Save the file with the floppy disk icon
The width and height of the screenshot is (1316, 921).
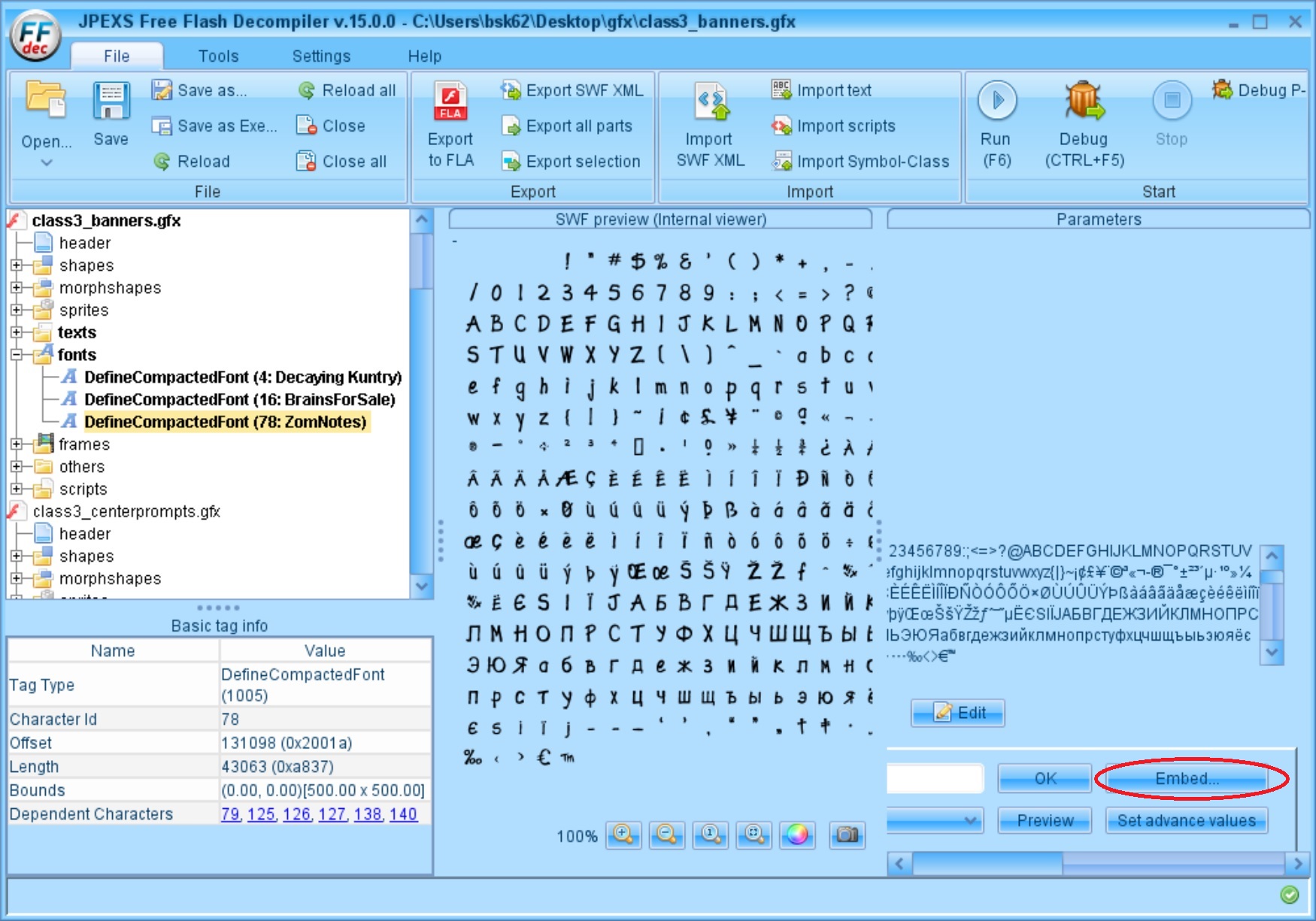tap(111, 101)
